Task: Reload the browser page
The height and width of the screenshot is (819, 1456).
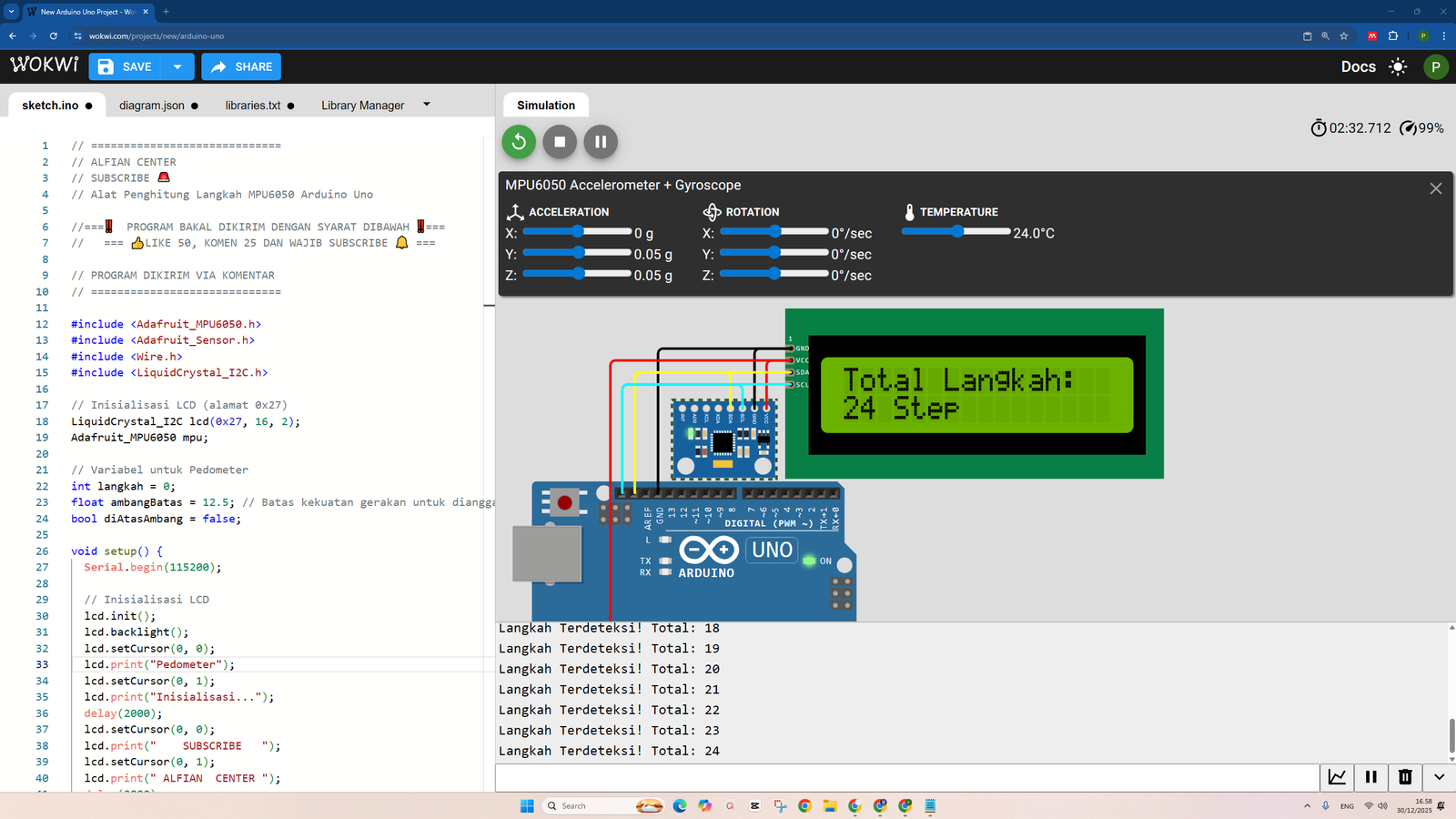Action: (x=54, y=36)
